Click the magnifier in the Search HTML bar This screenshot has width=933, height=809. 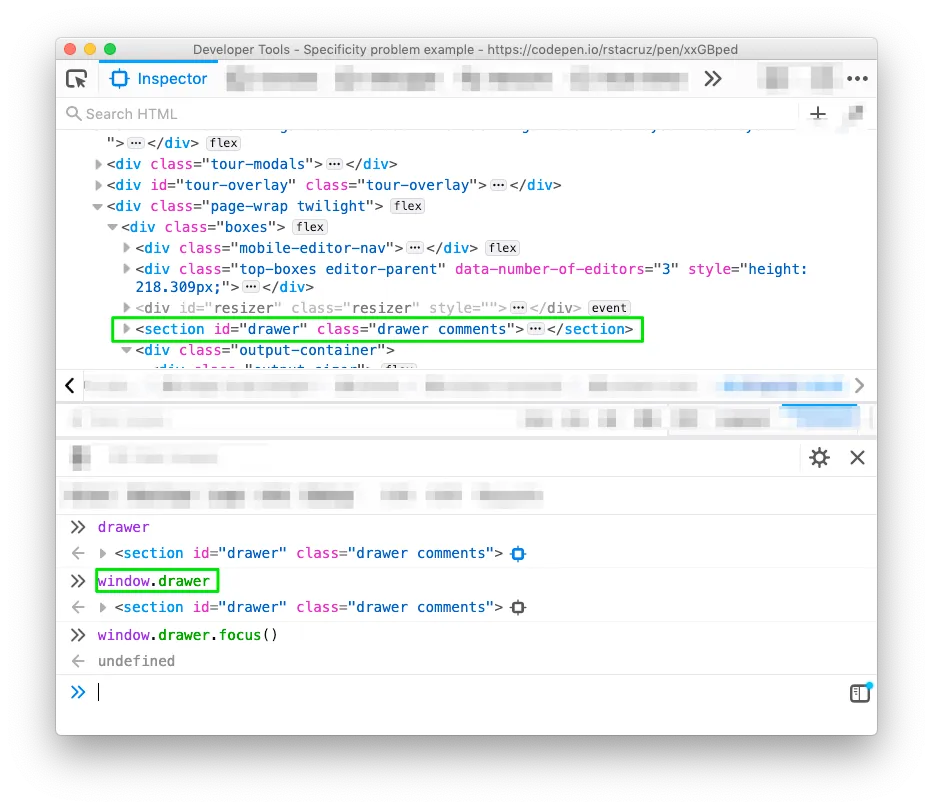73,113
